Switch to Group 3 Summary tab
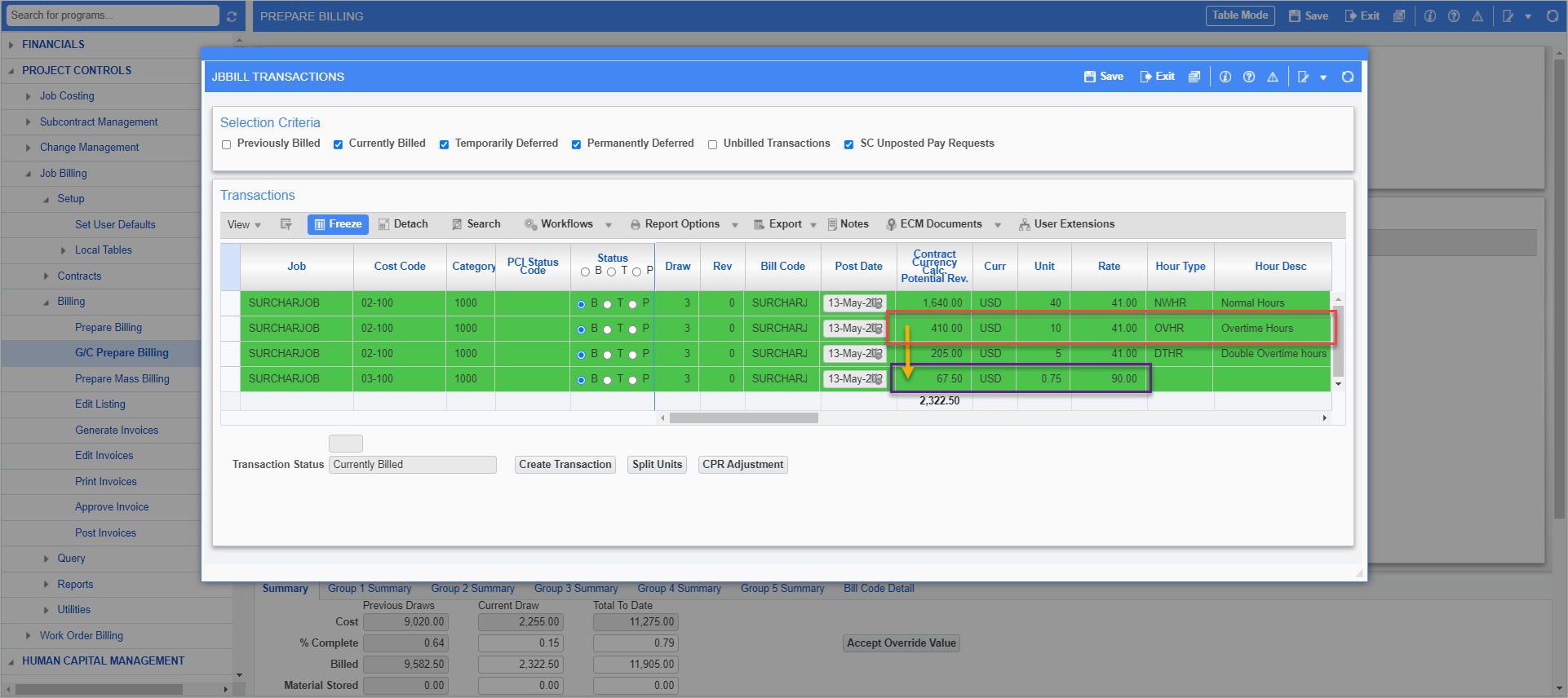This screenshot has width=1568, height=698. coord(576,589)
